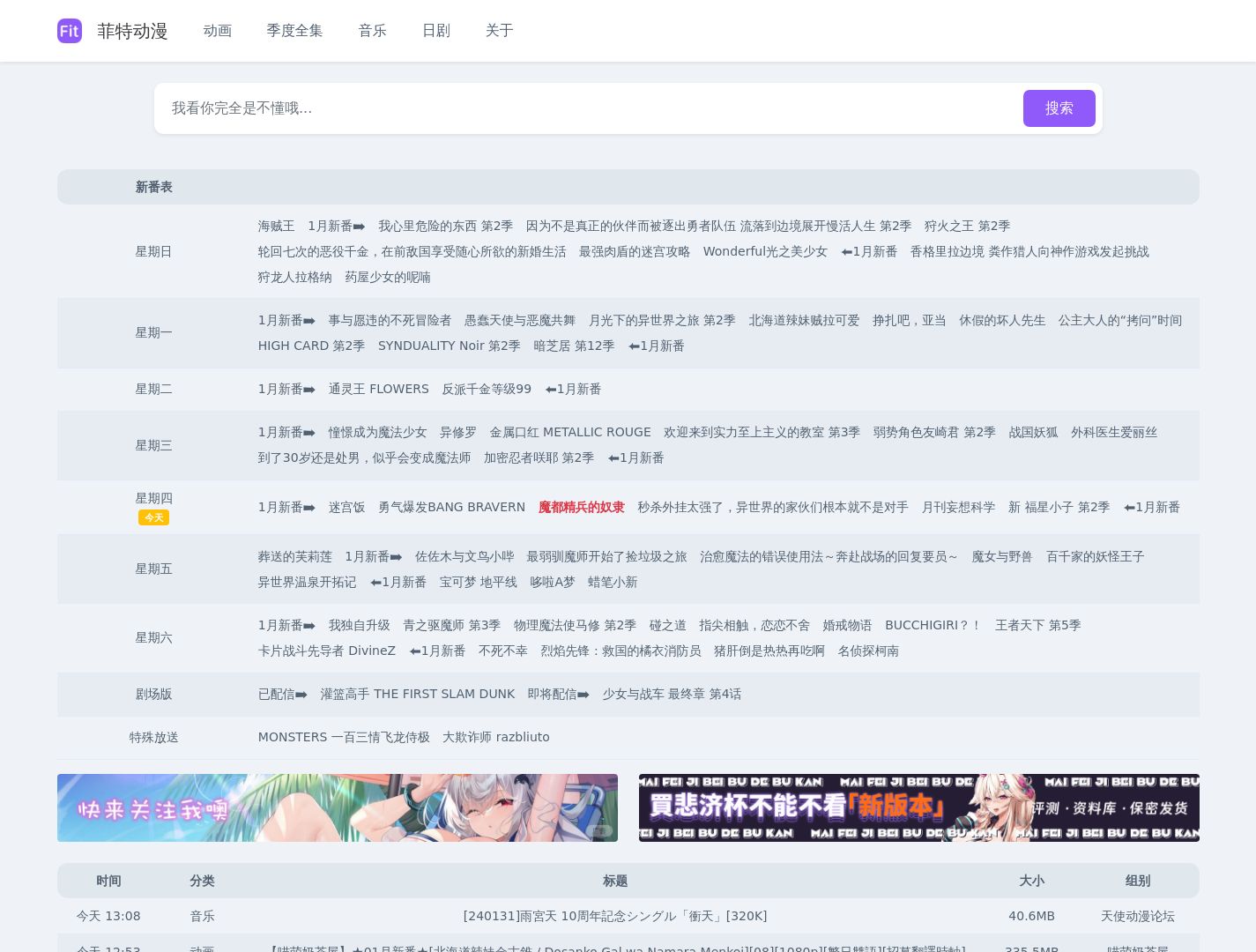Open 少女与战车 最终章 第4话
Screen dimensions: 1256x952
(x=672, y=695)
